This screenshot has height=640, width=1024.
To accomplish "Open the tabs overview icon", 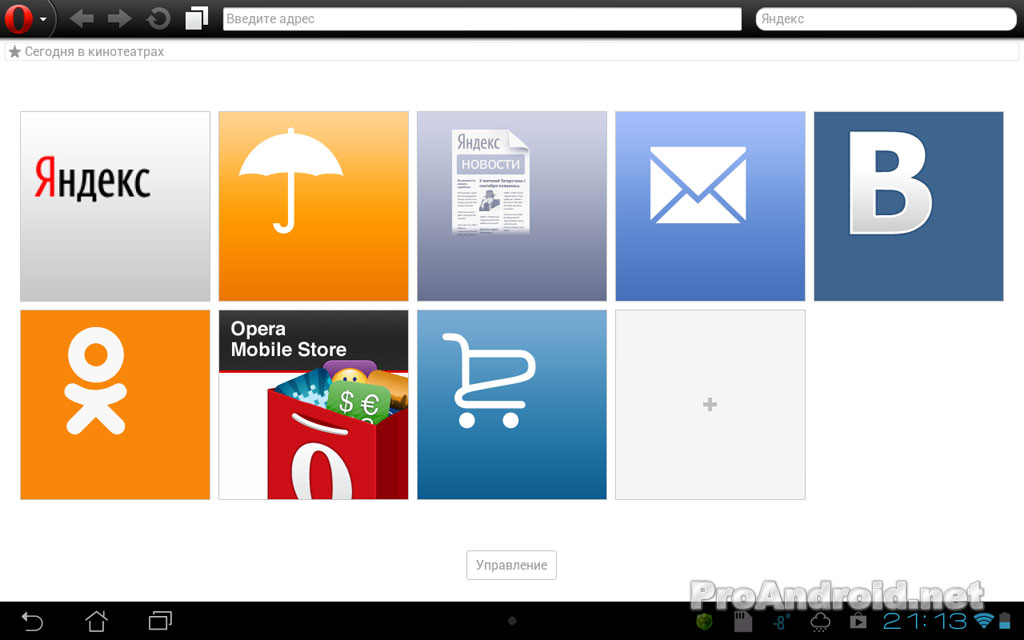I will click(x=196, y=18).
